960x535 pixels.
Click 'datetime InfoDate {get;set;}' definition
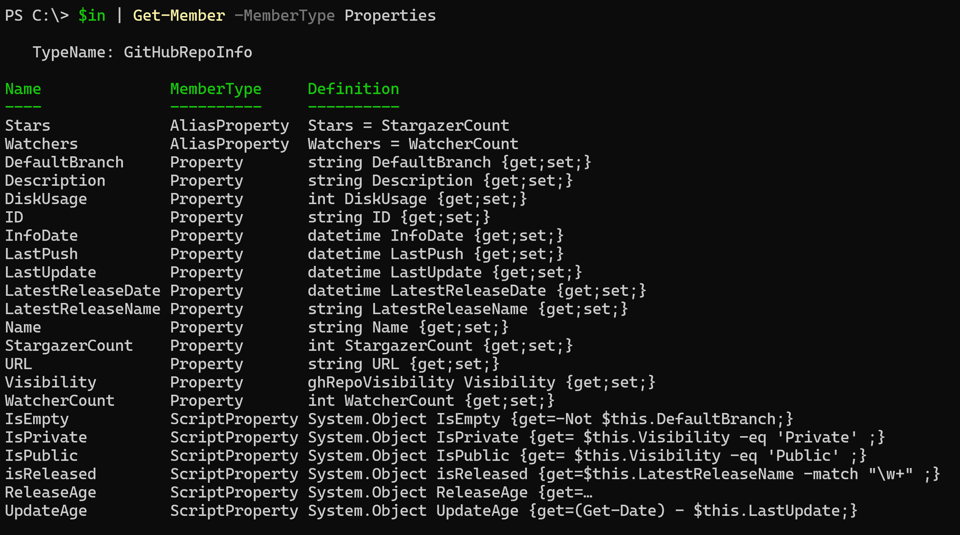click(436, 236)
